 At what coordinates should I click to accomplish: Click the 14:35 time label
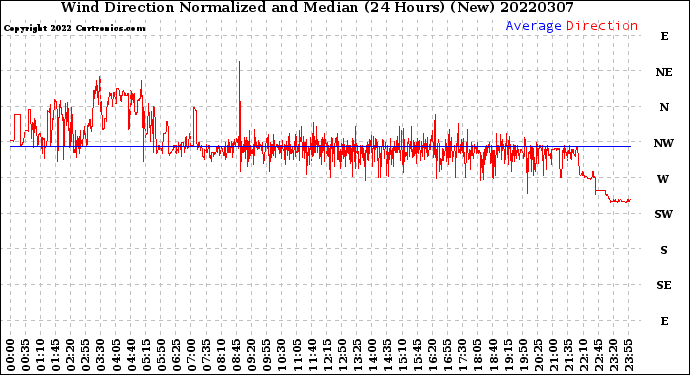(387, 355)
